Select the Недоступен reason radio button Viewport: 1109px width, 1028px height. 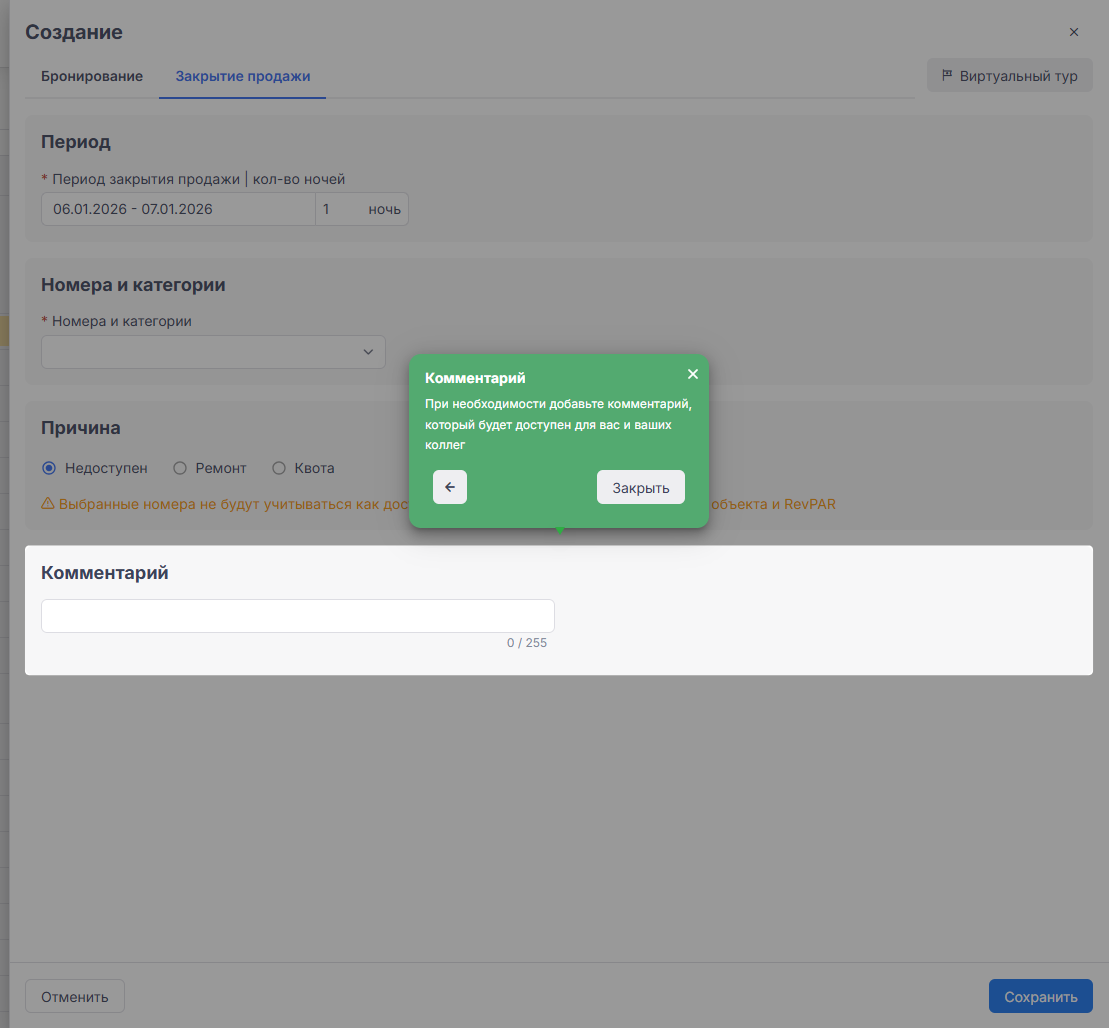pyautogui.click(x=49, y=468)
